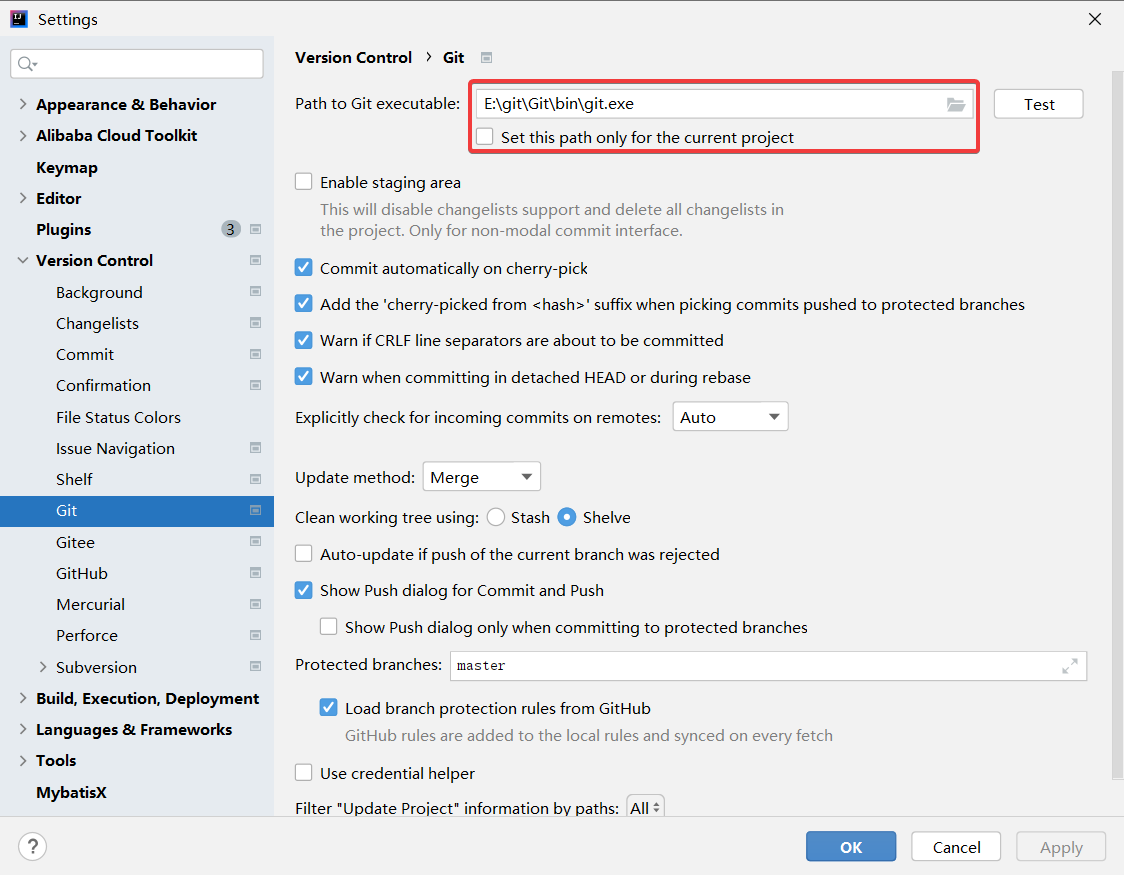Click the project icon beside Shelf row
Viewport: 1124px width, 875px height.
255,479
